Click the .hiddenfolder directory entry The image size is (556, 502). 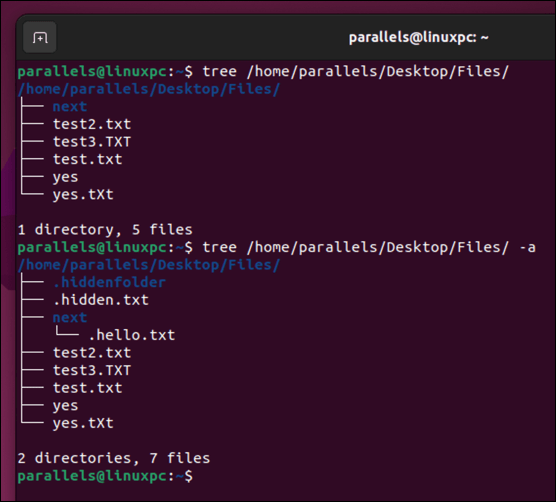109,283
